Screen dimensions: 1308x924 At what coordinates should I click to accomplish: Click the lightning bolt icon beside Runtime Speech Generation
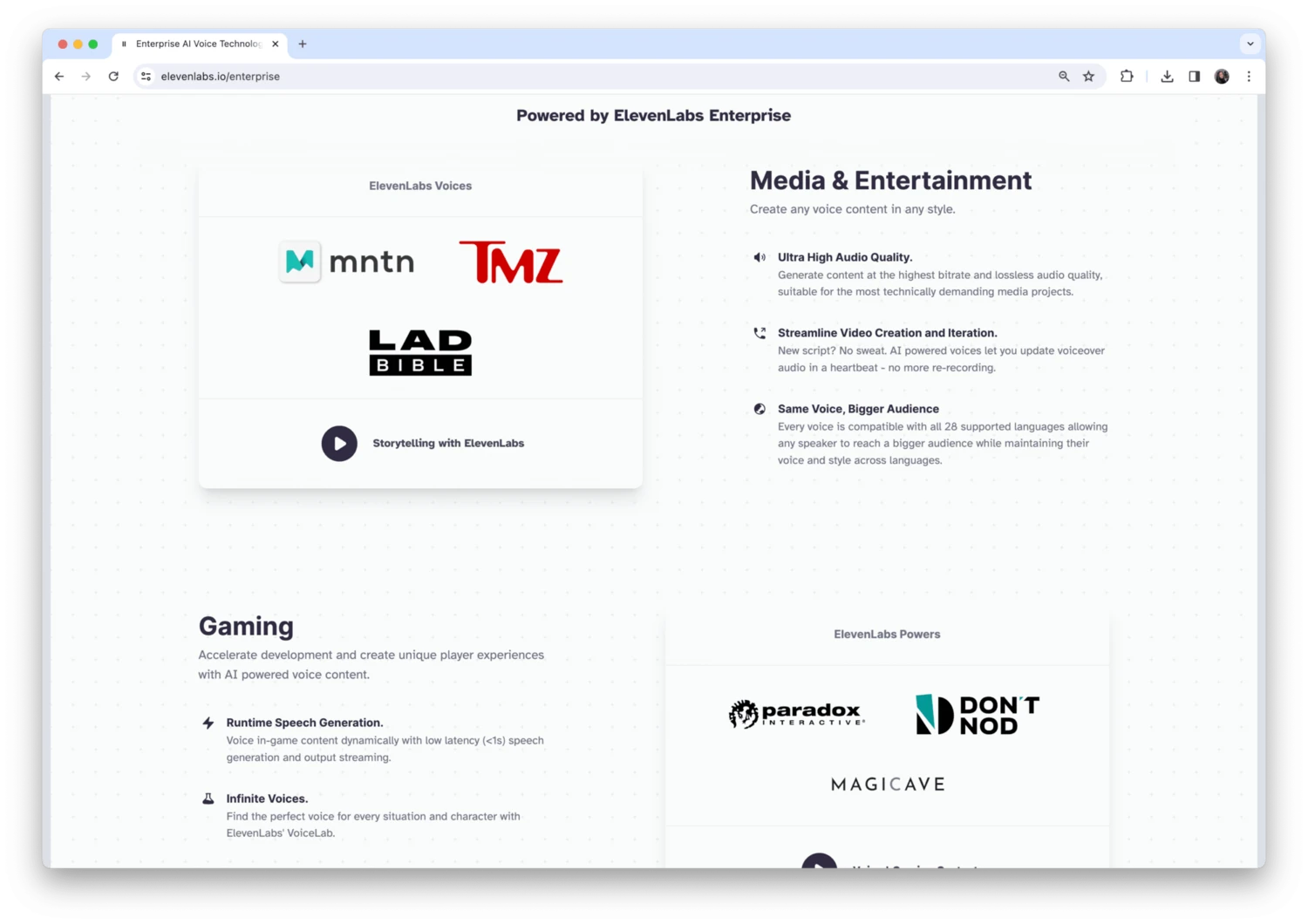tap(208, 723)
